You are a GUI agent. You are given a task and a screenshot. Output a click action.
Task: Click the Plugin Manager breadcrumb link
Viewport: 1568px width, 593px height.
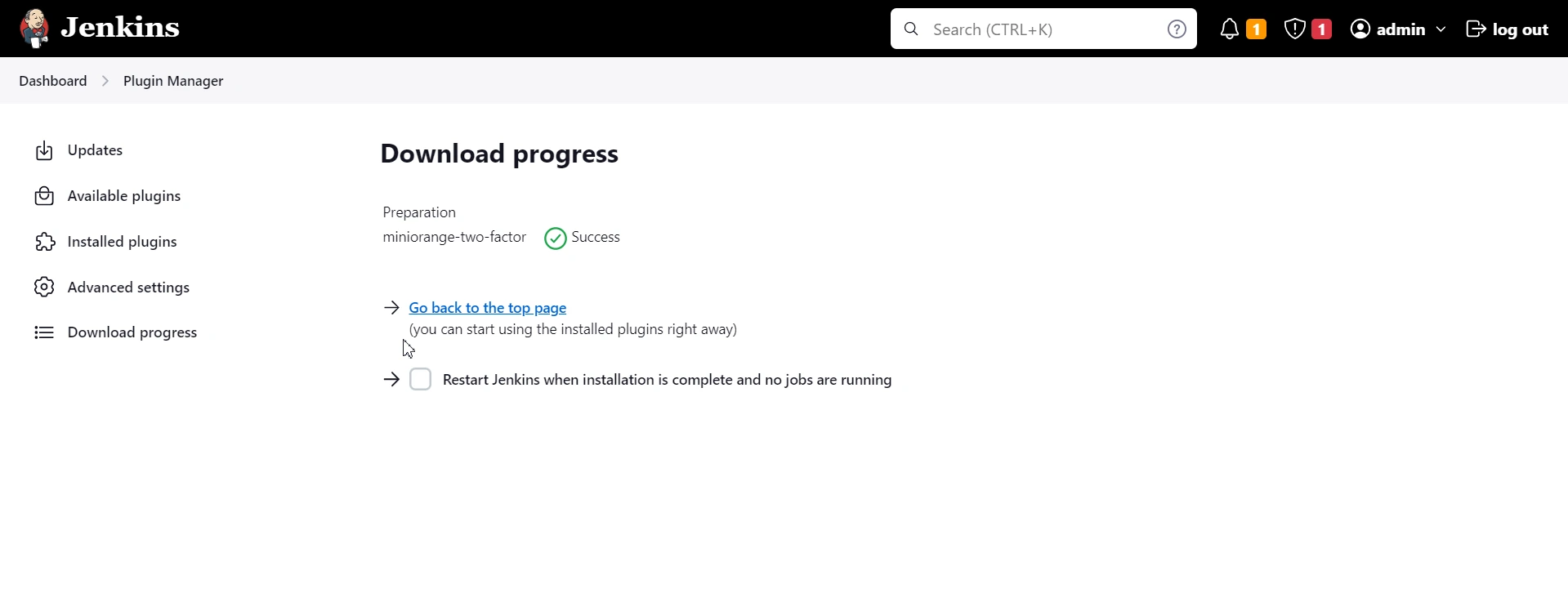coord(173,81)
